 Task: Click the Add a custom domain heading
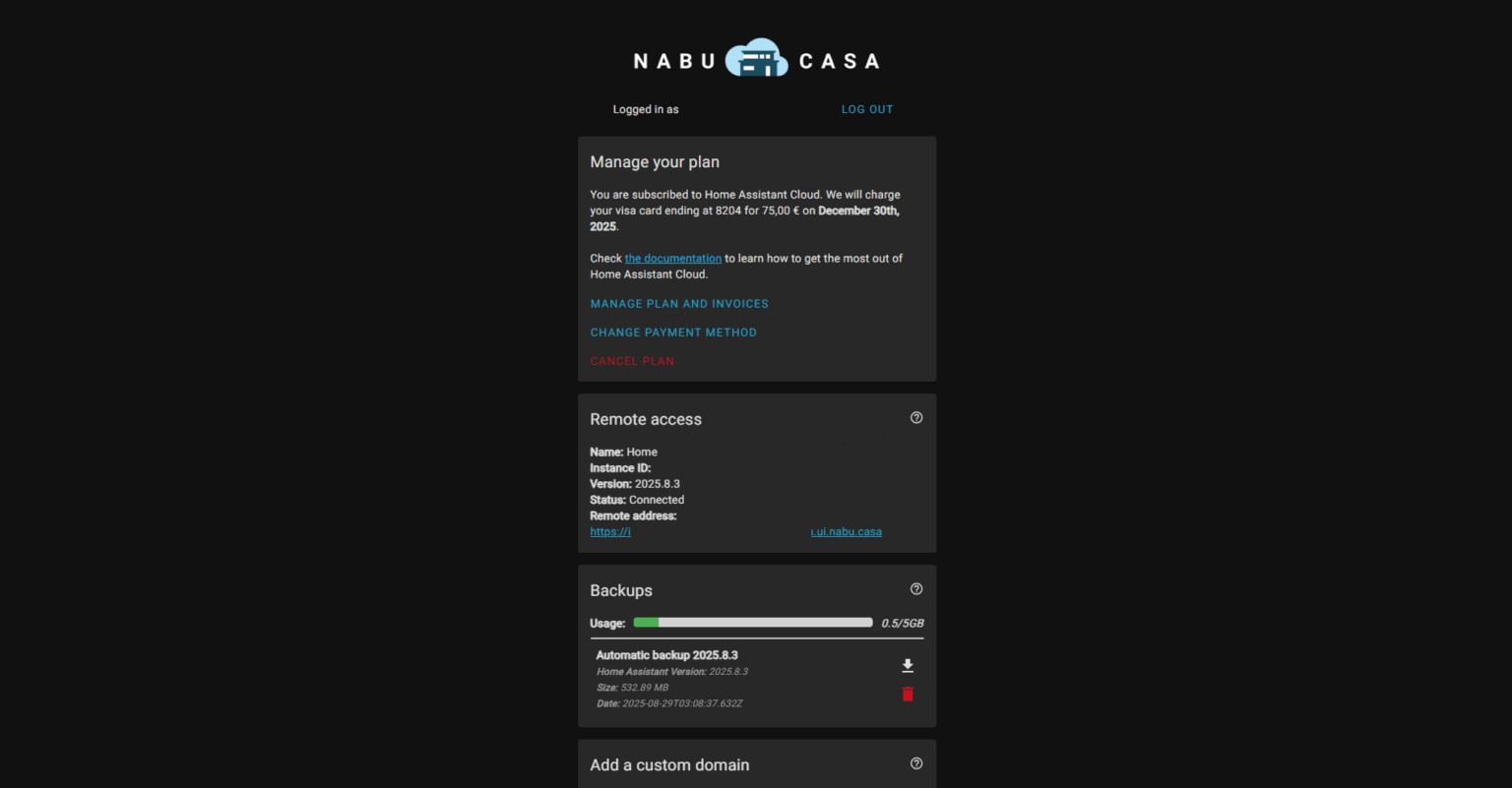click(x=669, y=765)
